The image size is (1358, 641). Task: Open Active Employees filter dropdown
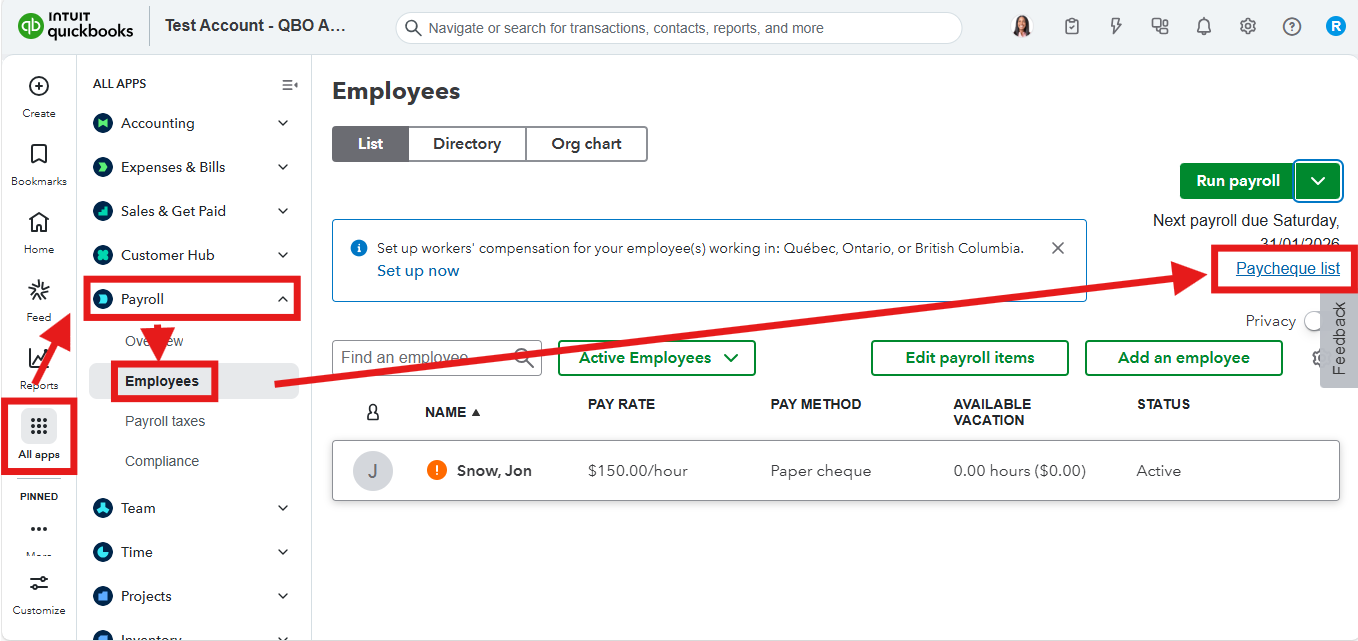(x=657, y=358)
